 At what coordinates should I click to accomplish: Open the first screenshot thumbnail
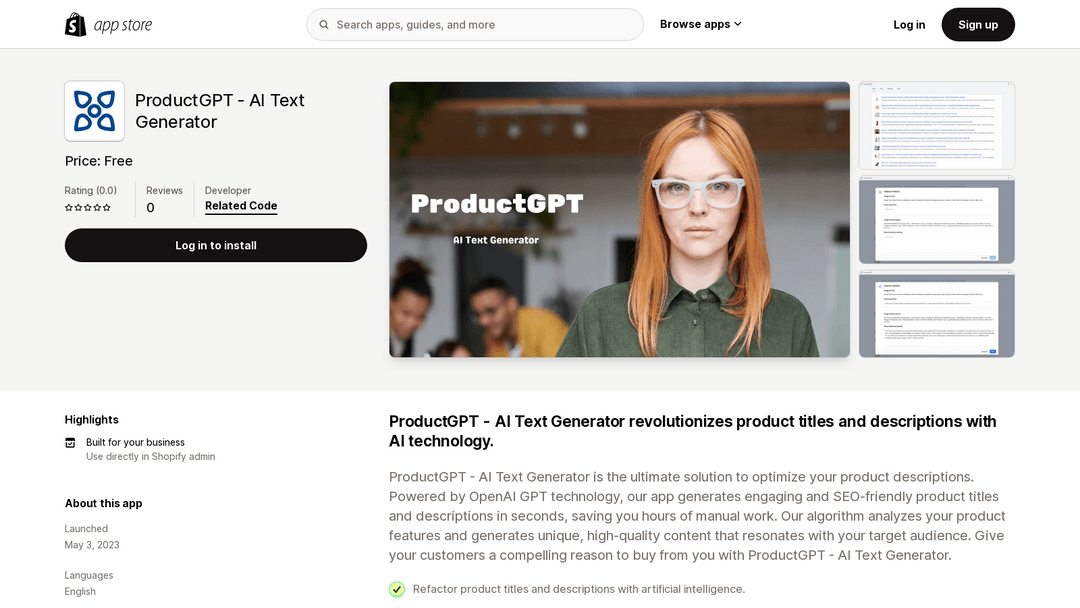(x=936, y=126)
